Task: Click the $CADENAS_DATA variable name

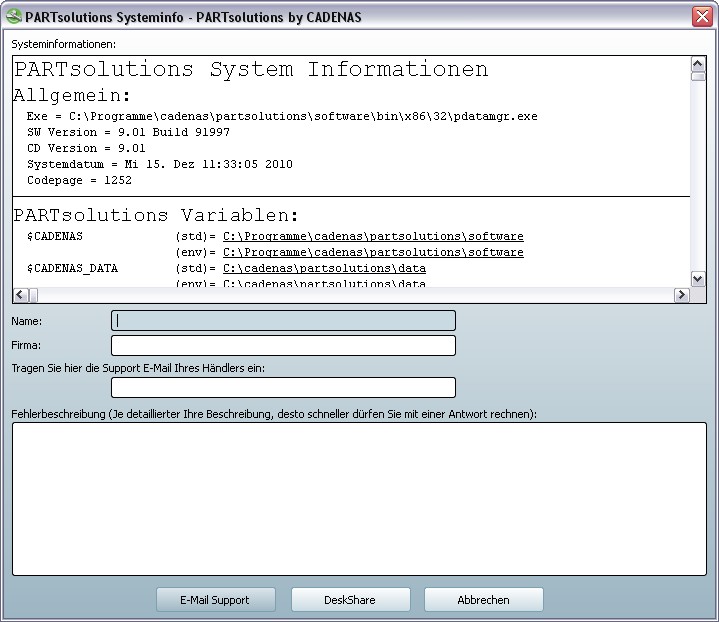Action: coord(72,268)
